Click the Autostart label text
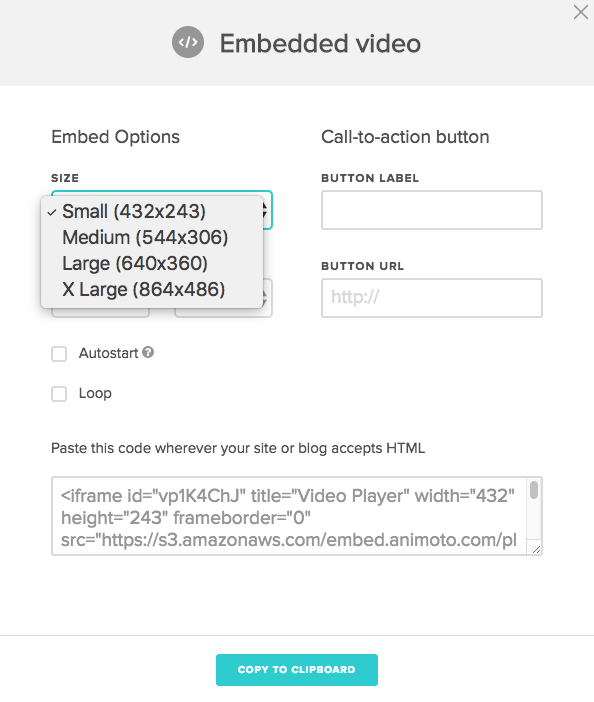The width and height of the screenshot is (594, 702). click(x=108, y=353)
